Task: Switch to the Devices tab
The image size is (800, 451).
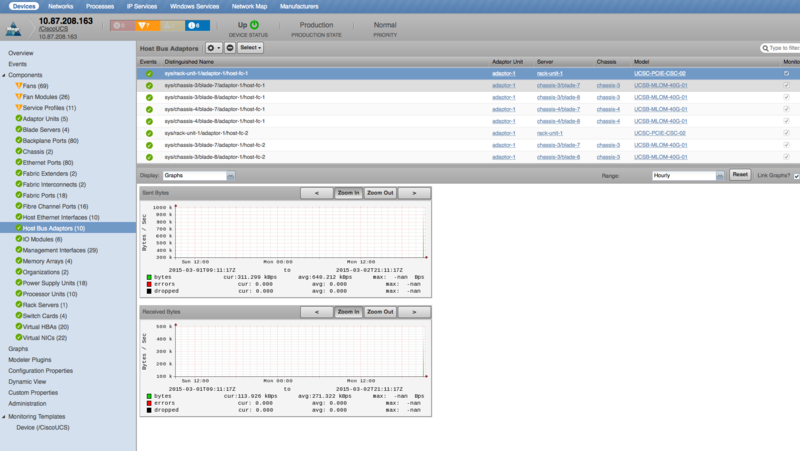Action: pyautogui.click(x=24, y=6)
